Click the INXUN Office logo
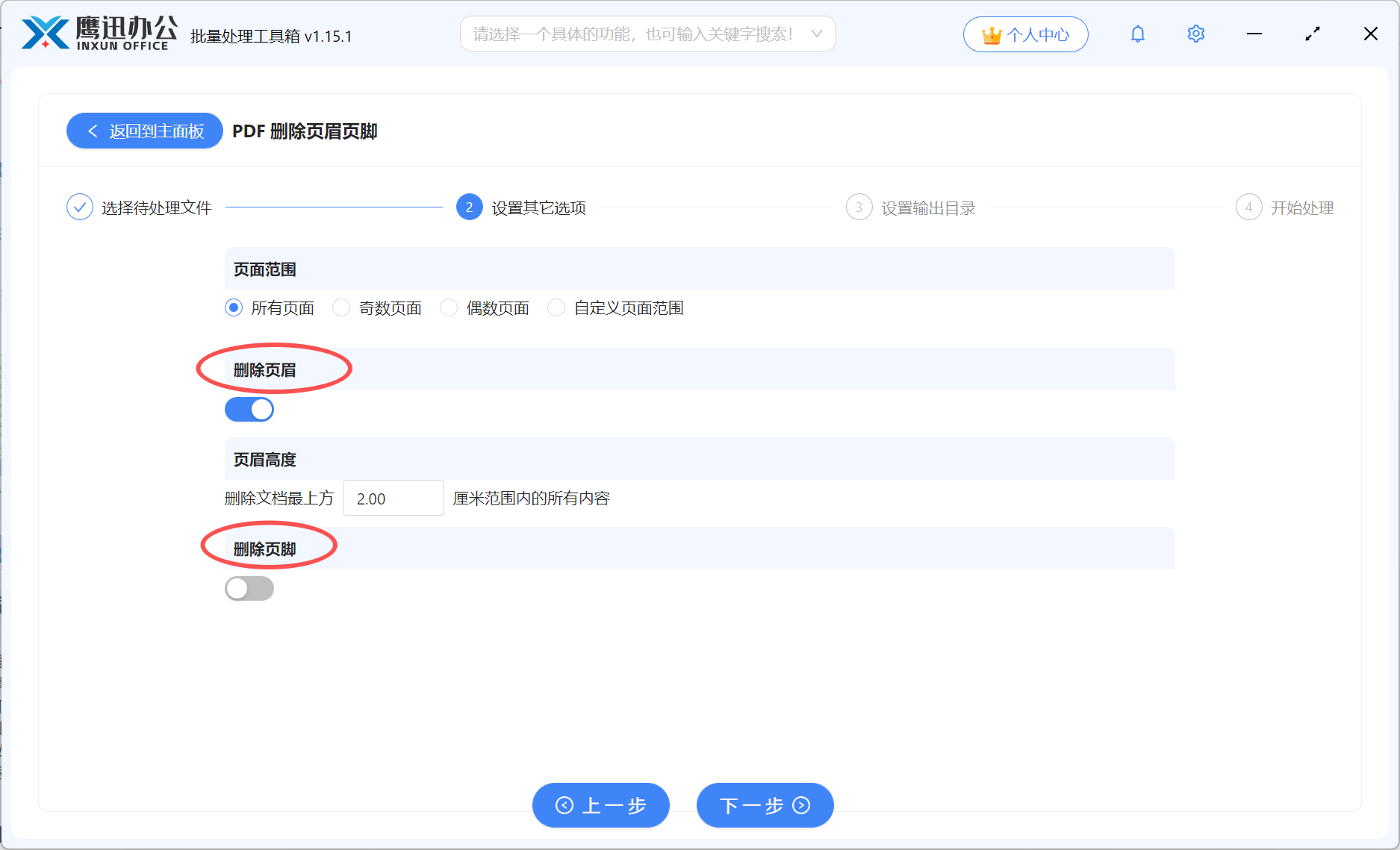The height and width of the screenshot is (850, 1400). click(x=99, y=34)
